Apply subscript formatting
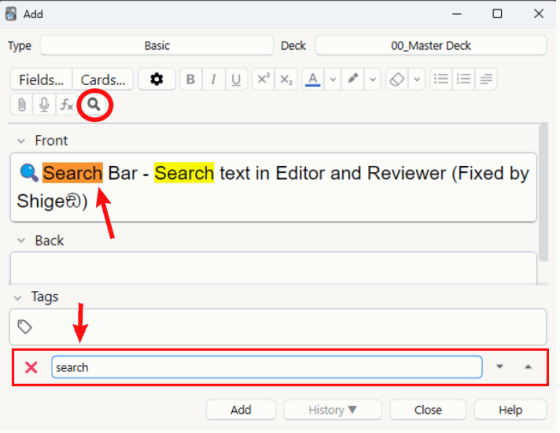 [x=286, y=79]
